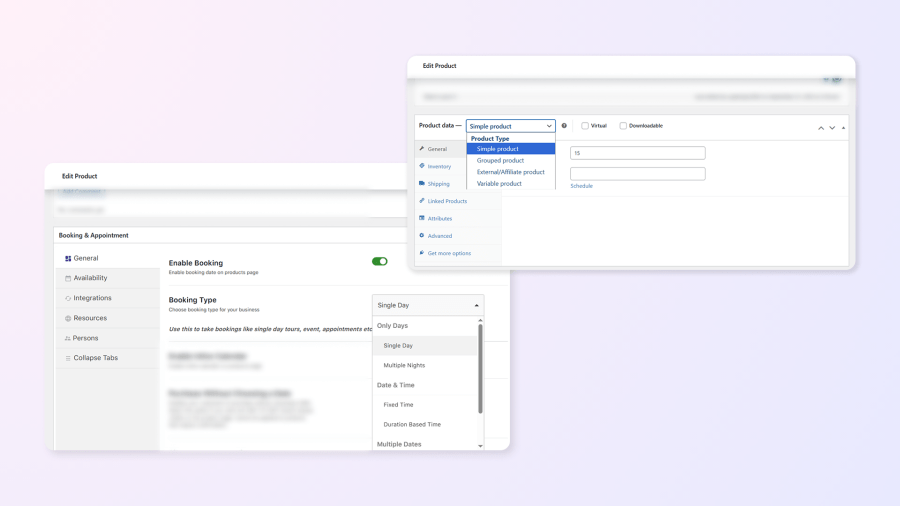Screen dimensions: 900x506
Task: Choose Variable product from Product Type list
Action: (499, 184)
